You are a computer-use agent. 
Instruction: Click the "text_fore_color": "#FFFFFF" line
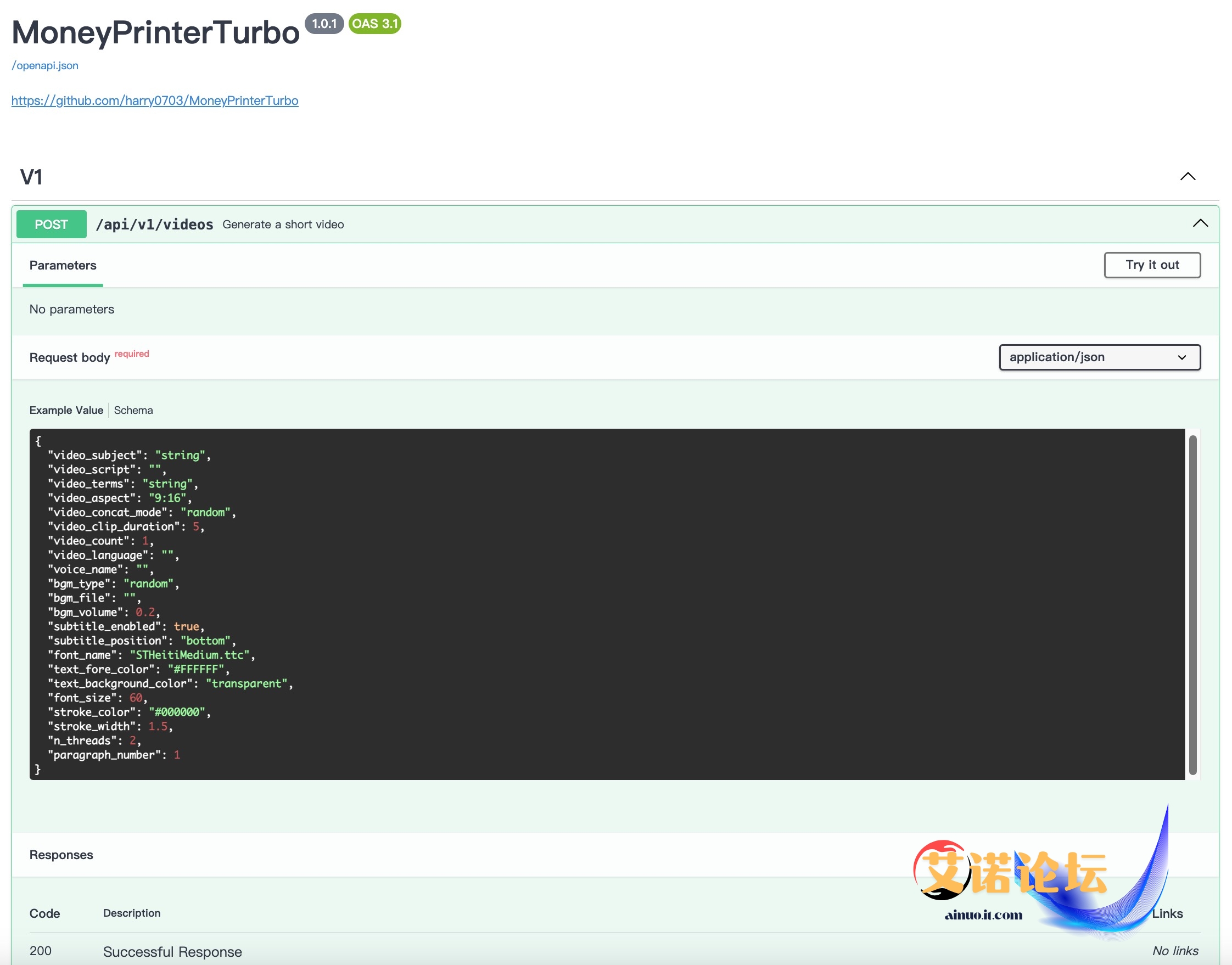[138, 670]
